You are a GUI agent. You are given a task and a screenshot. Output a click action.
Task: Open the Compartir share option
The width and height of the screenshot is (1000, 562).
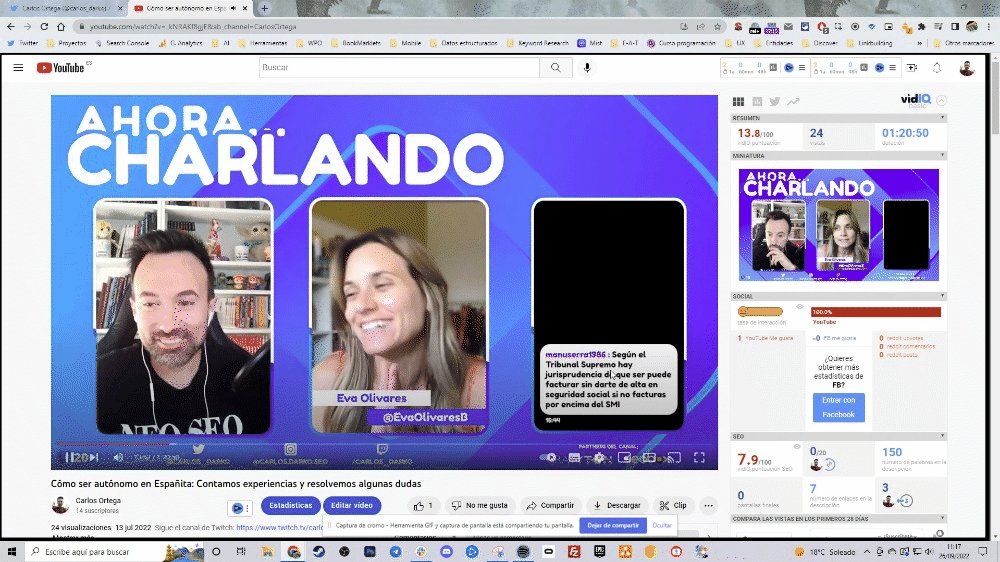pos(550,505)
